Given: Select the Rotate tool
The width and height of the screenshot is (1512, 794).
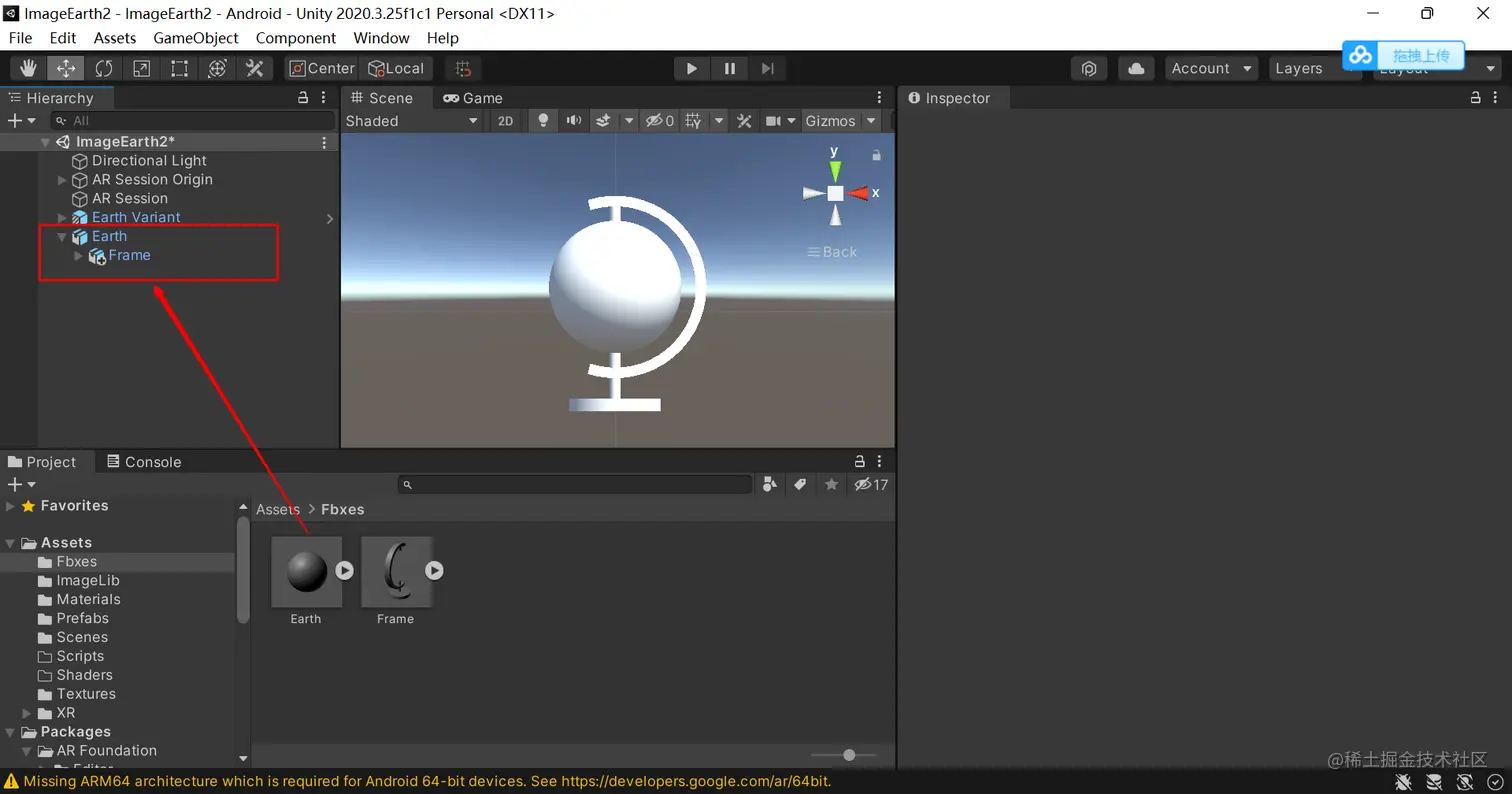Looking at the screenshot, I should pos(104,68).
